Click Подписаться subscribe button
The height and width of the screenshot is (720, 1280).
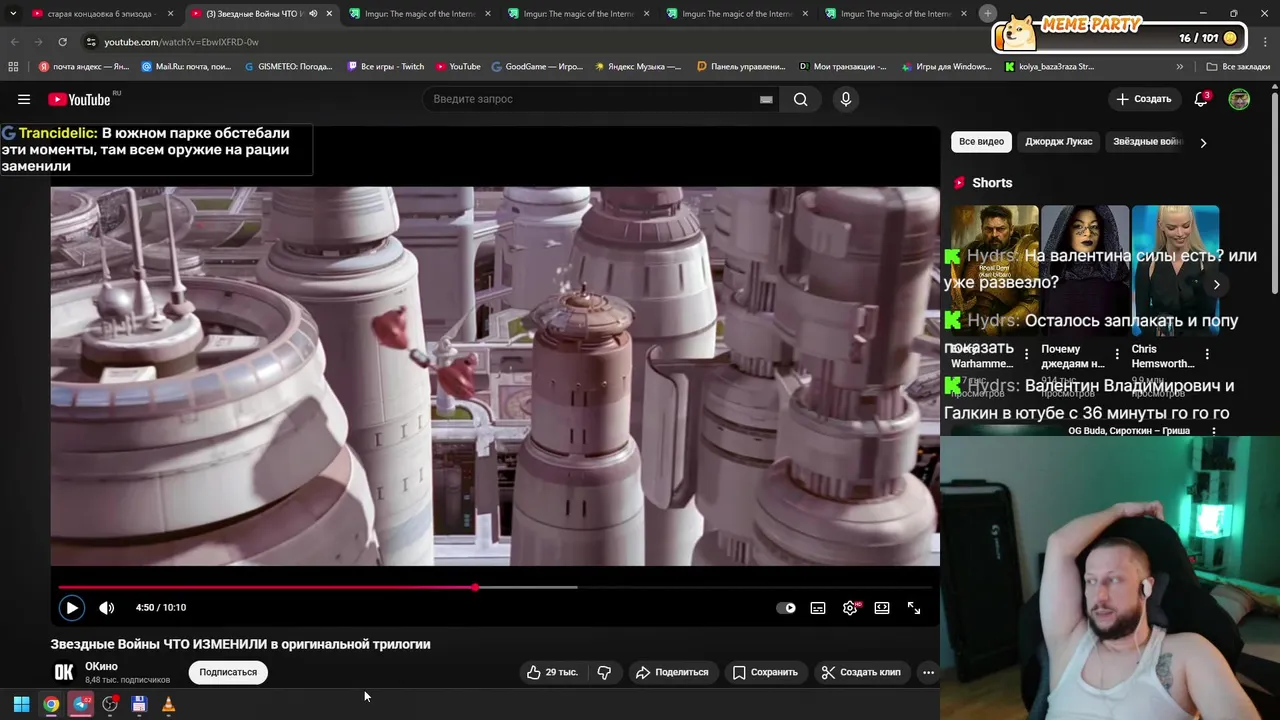point(228,672)
